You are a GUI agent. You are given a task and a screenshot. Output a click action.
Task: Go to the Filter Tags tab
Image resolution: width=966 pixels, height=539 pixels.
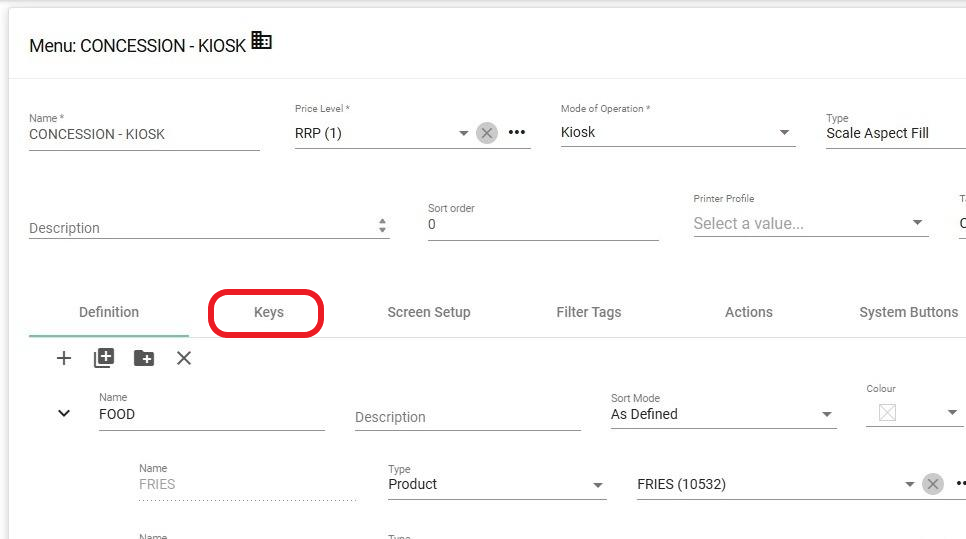tap(588, 312)
